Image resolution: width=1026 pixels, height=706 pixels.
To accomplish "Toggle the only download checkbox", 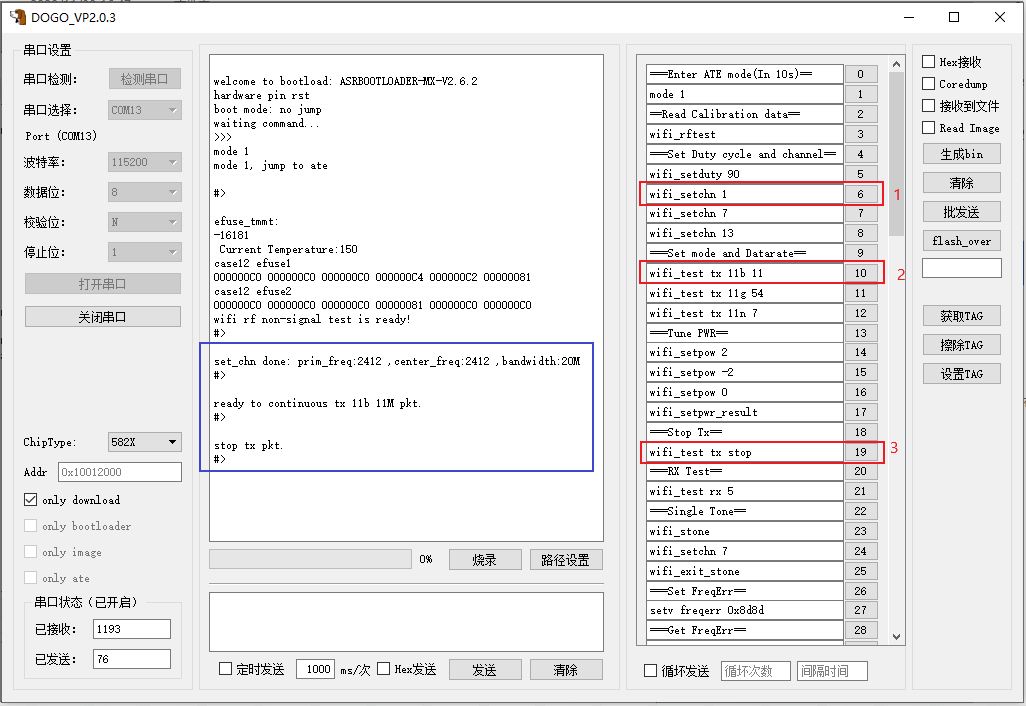I will pos(30,499).
